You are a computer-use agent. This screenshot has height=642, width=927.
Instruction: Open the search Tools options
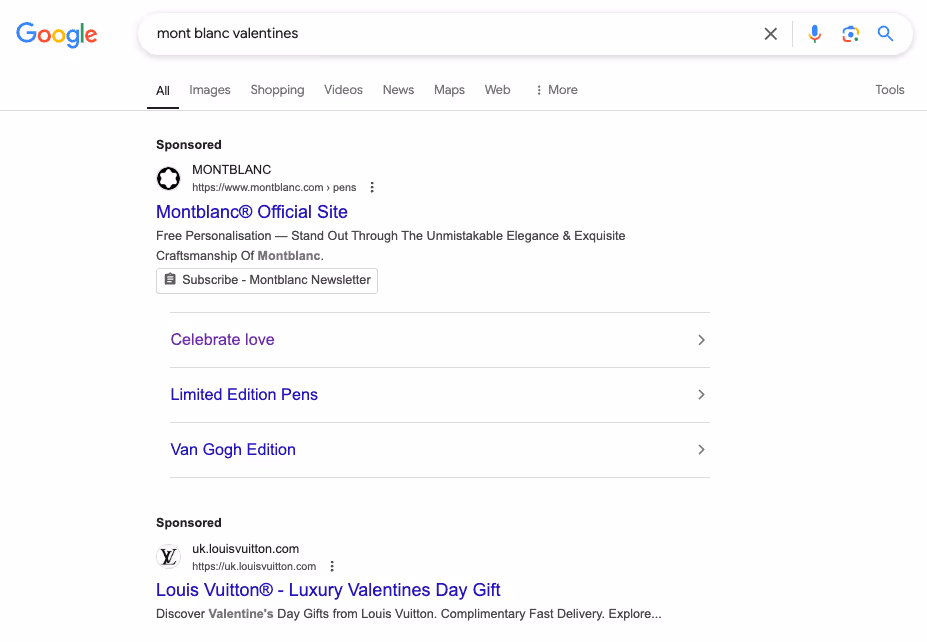coord(890,90)
